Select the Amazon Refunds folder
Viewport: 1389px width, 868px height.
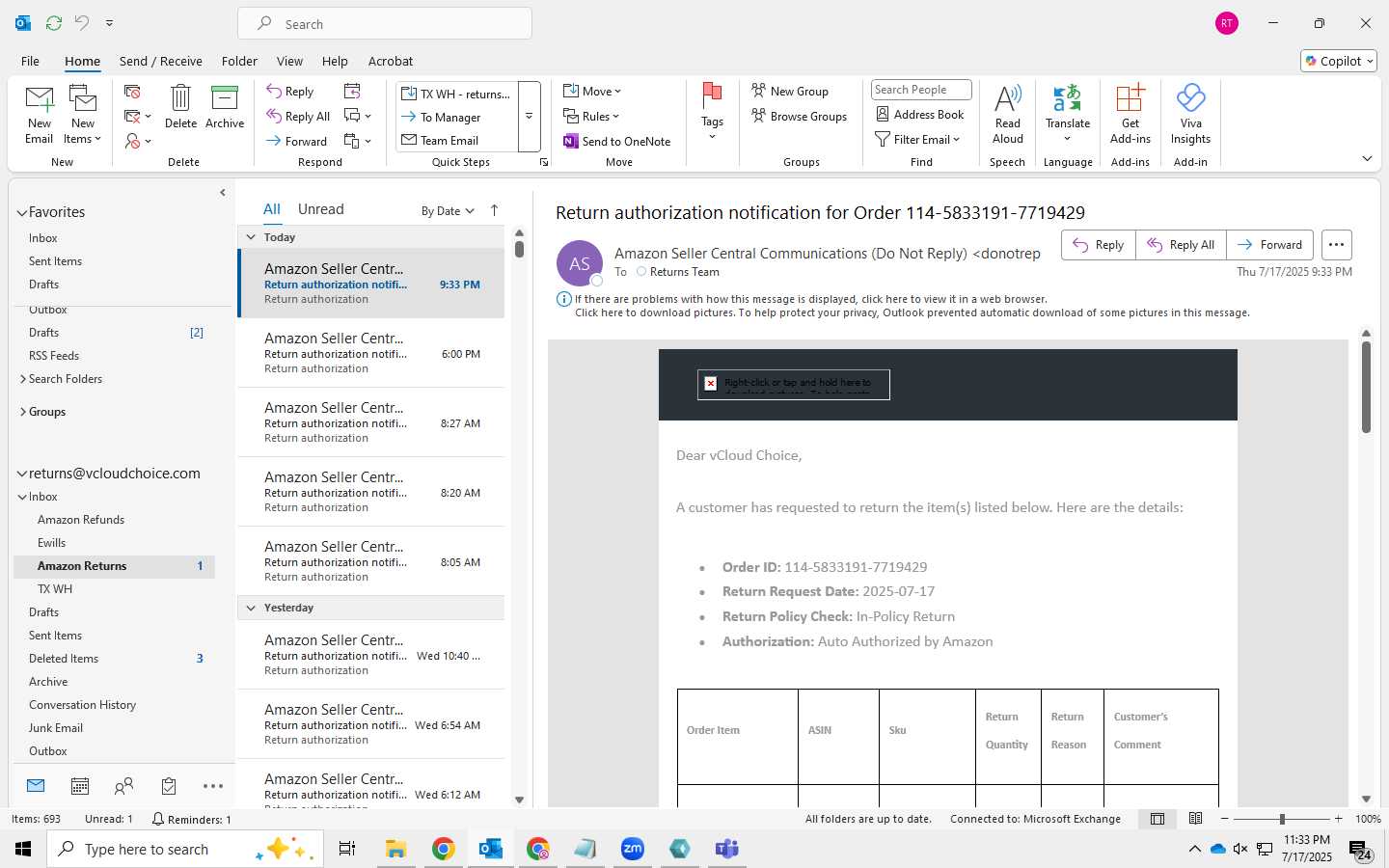(x=81, y=520)
